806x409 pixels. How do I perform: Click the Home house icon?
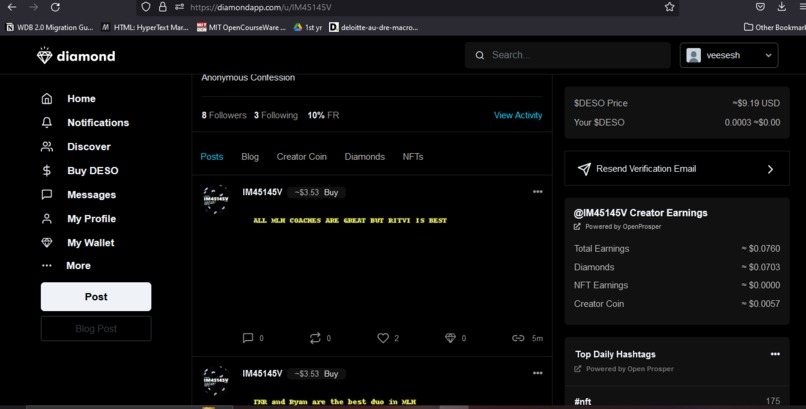click(47, 99)
